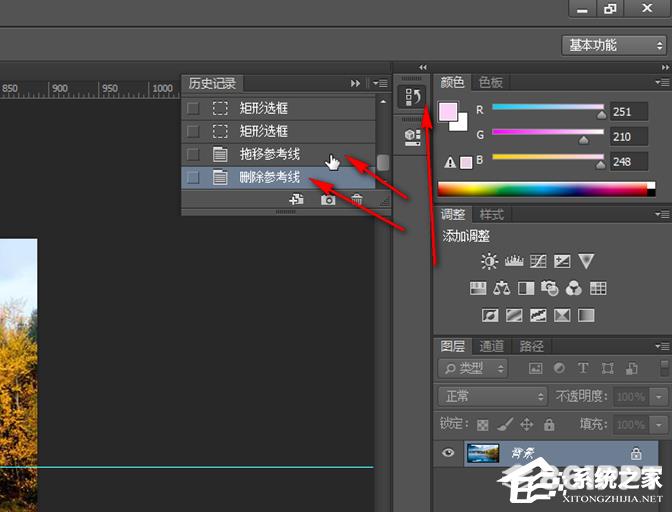
Task: Add Vibrance adjustment triangle icon
Action: click(586, 260)
